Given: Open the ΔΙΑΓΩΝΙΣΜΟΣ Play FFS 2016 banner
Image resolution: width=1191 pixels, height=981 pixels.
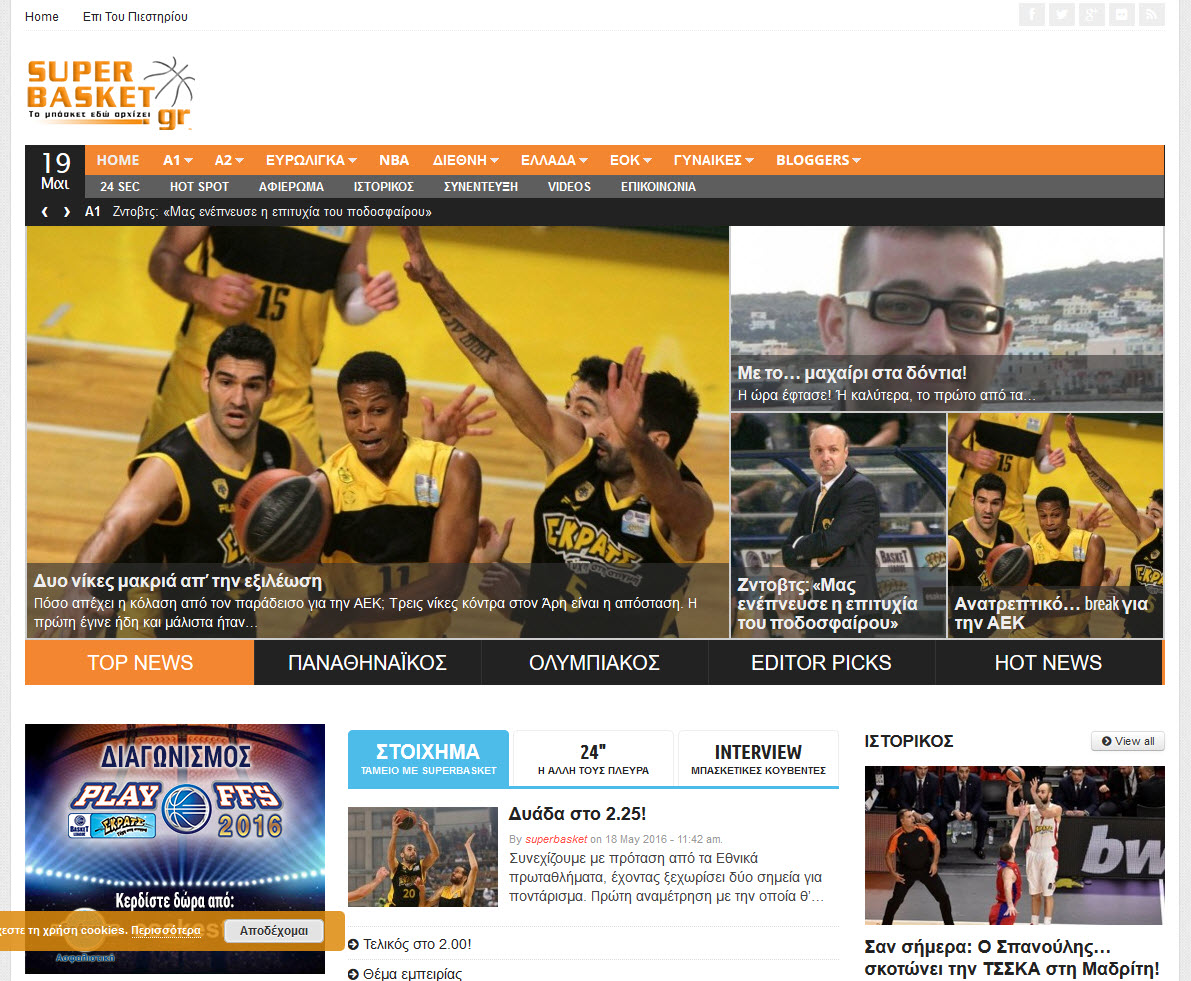Looking at the screenshot, I should pyautogui.click(x=175, y=848).
